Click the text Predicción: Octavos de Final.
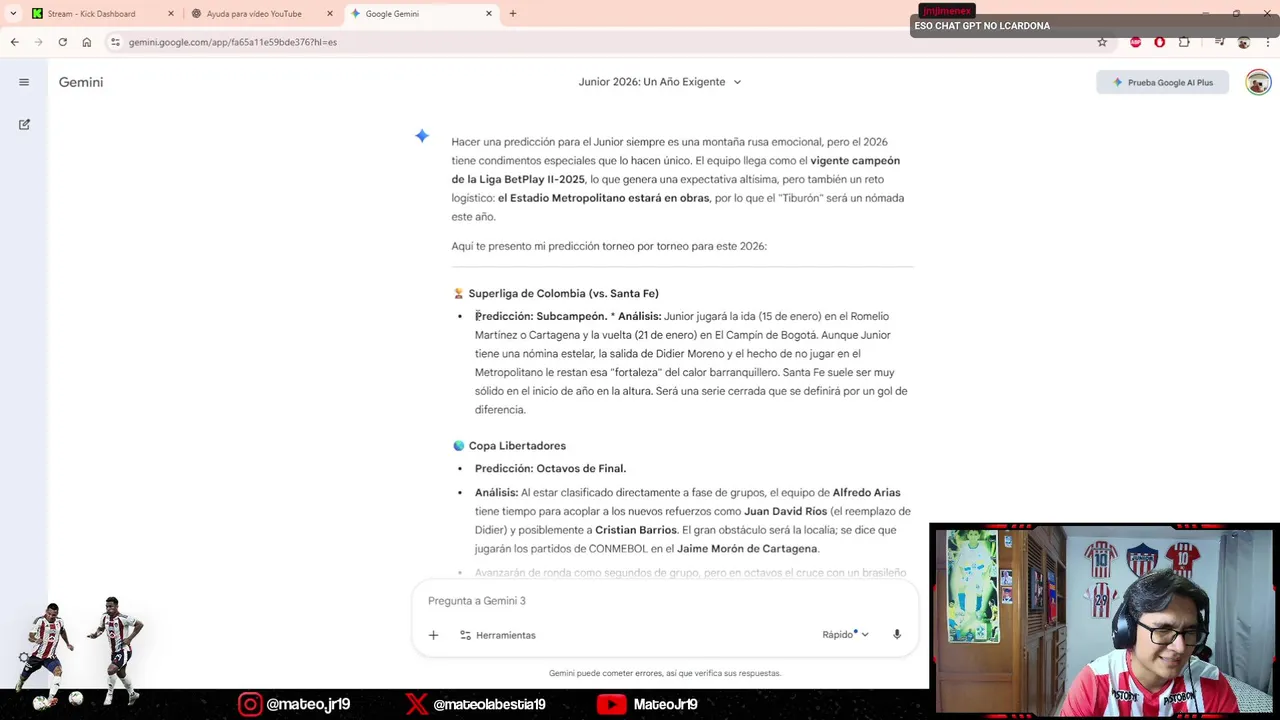 point(550,469)
